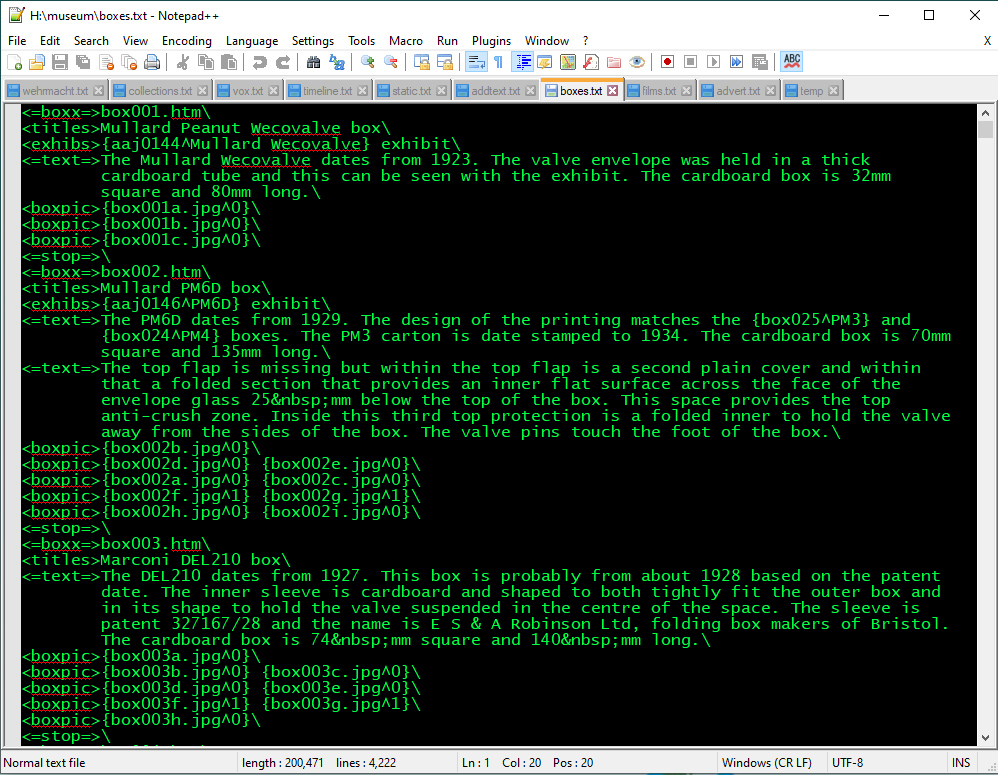Toggle the ABC spell check icon

coord(791,62)
